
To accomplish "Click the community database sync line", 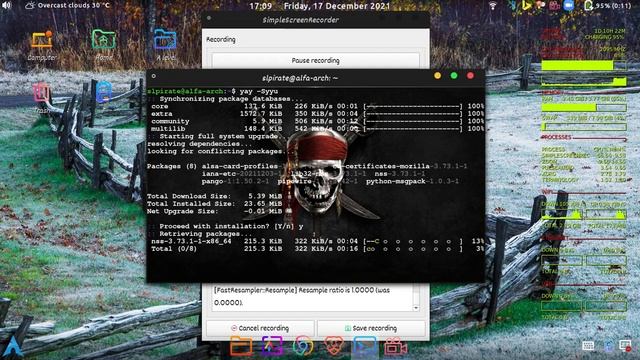I will click(317, 121).
